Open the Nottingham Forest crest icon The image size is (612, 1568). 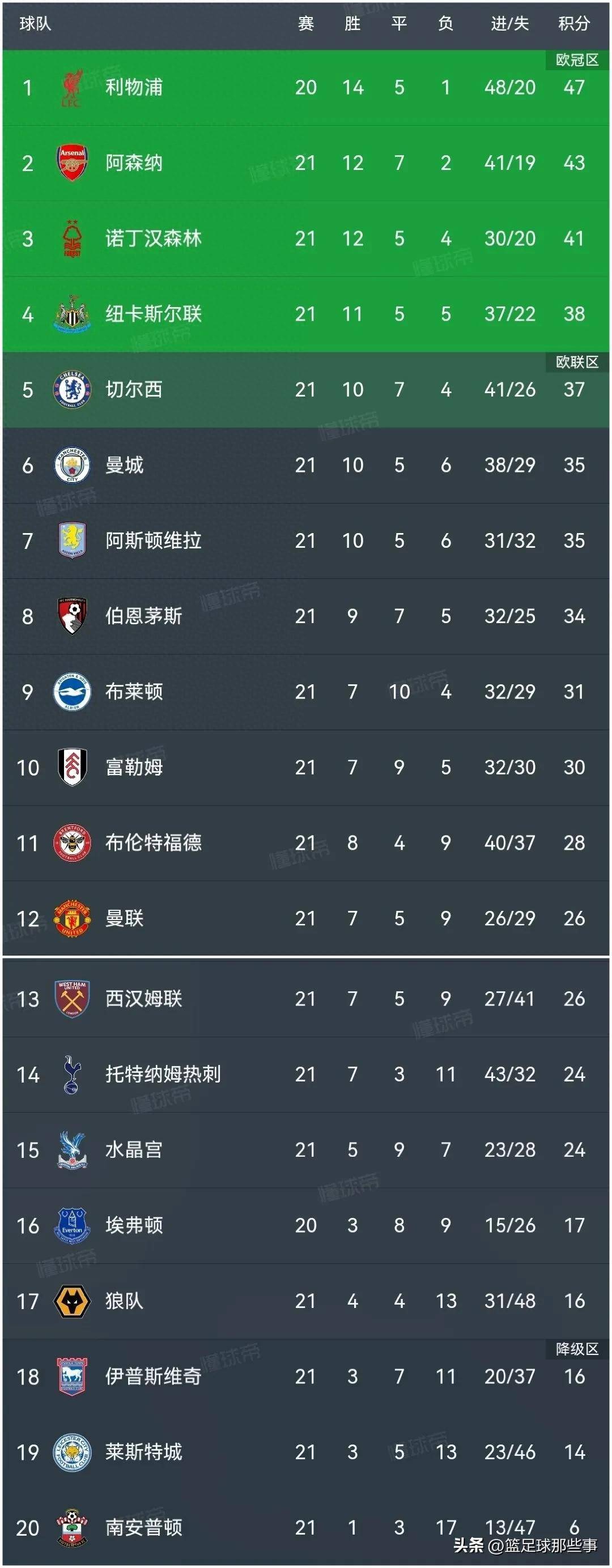pyautogui.click(x=72, y=238)
